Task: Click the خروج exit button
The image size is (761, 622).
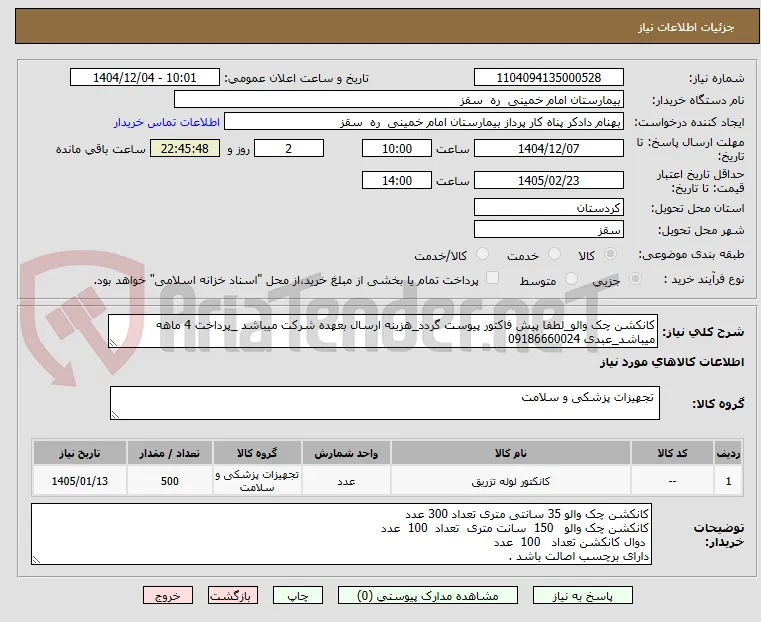Action: [168, 595]
